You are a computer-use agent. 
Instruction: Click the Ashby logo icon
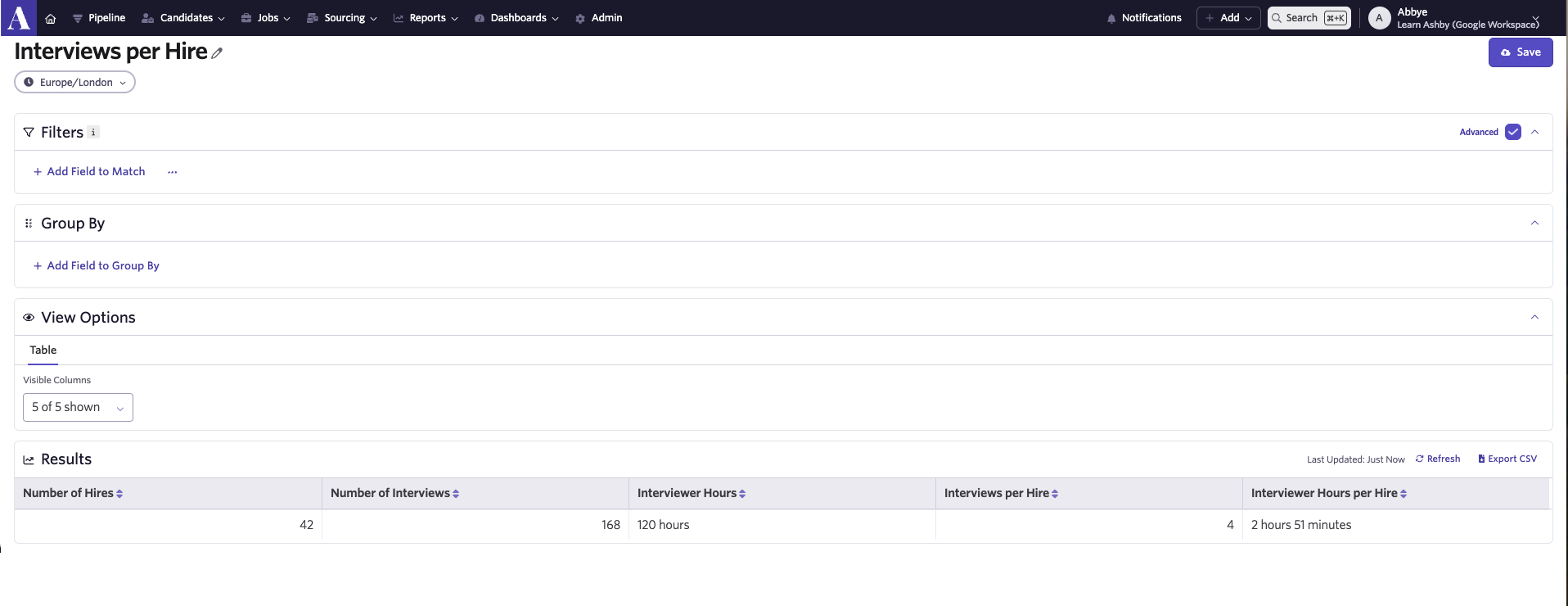click(x=18, y=17)
